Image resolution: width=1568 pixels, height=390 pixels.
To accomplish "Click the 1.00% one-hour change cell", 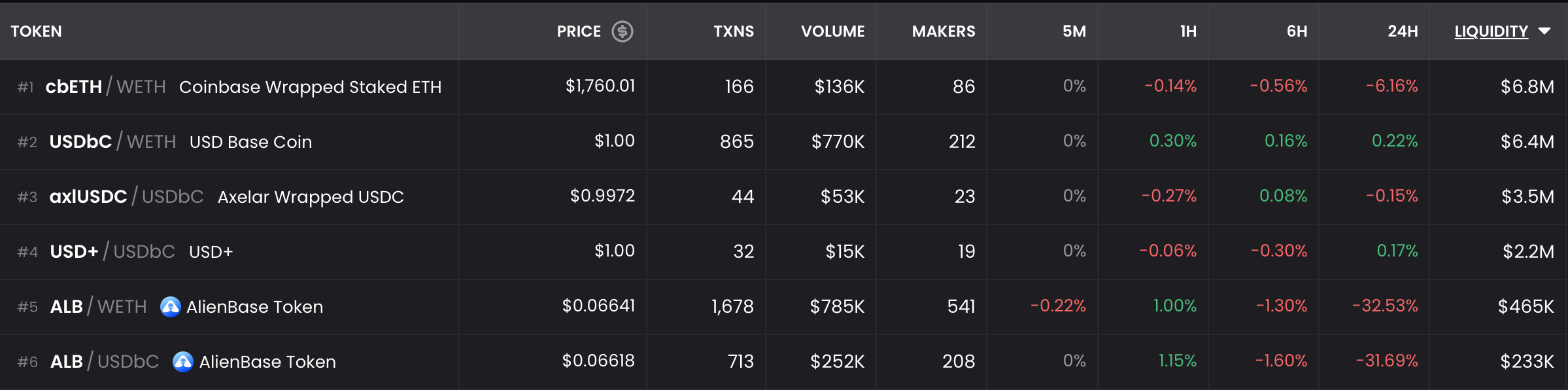I will (1174, 306).
